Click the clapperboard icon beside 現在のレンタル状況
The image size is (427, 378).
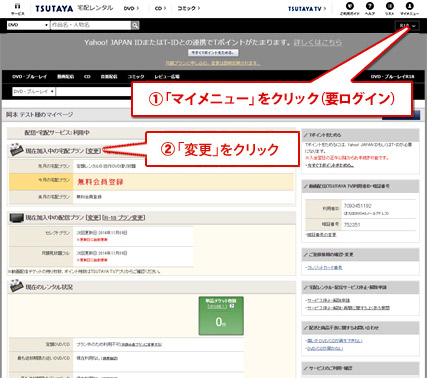coord(16,286)
